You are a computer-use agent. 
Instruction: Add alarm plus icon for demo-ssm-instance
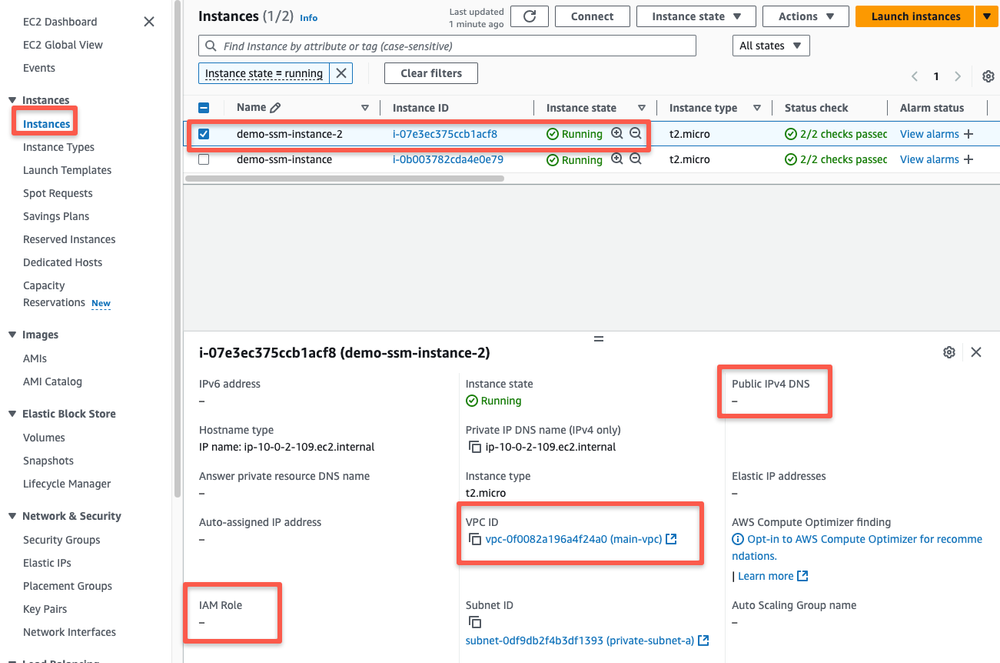969,159
